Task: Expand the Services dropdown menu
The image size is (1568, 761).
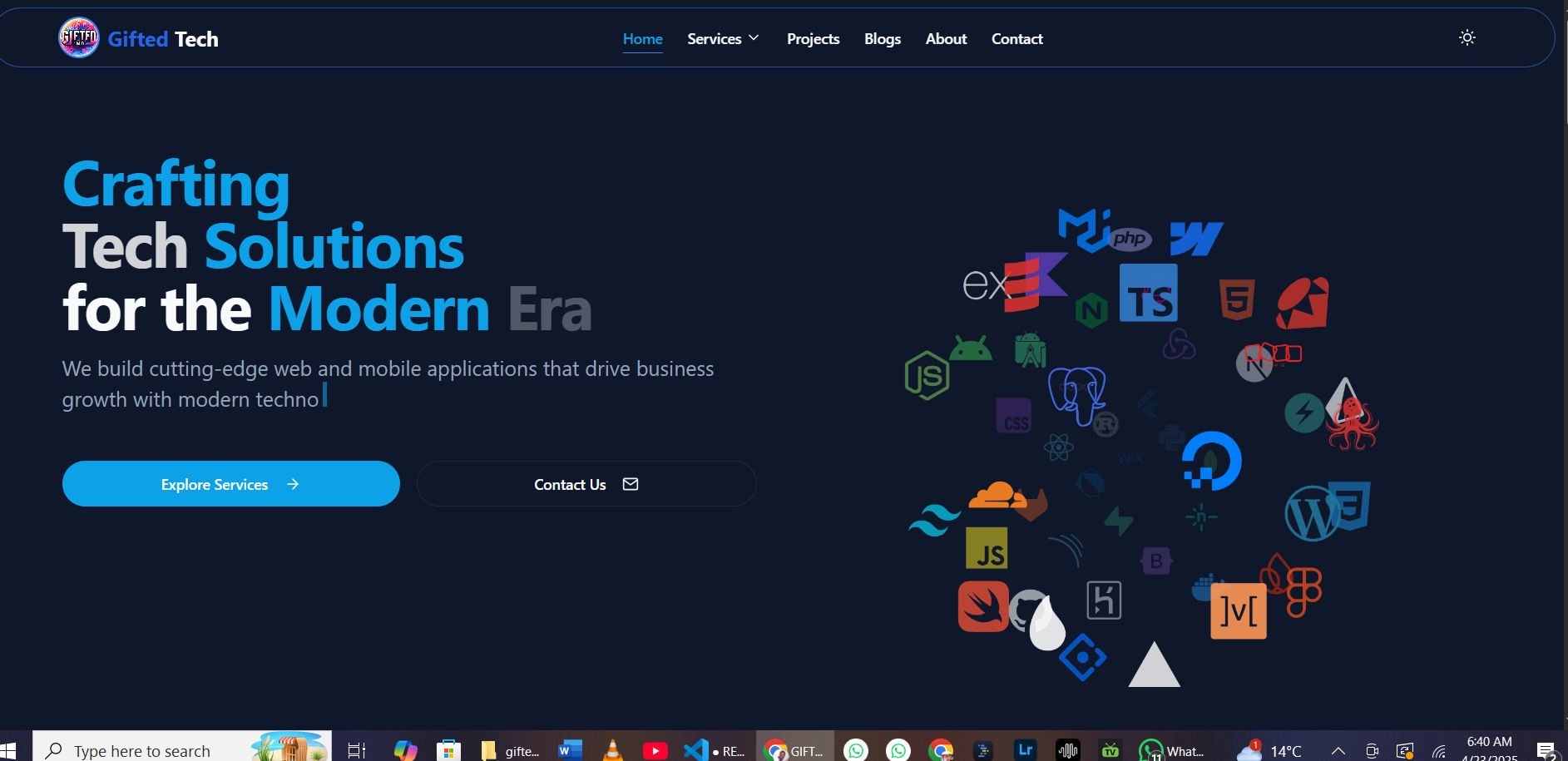Action: pos(723,39)
